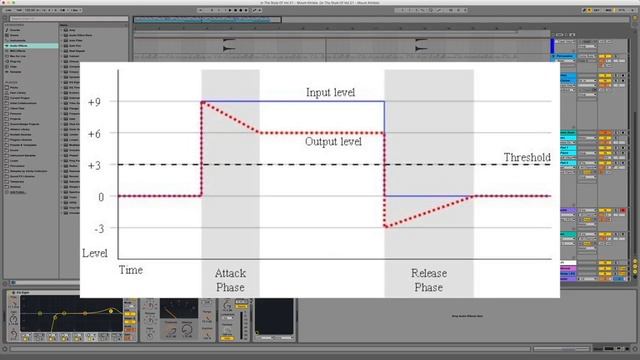The image size is (640, 360).
Task: Click the transport Play button
Action: (230, 10)
